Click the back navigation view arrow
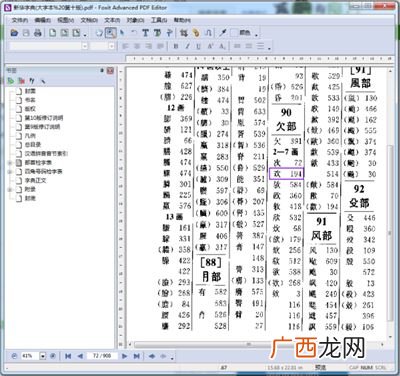The width and height of the screenshot is (400, 376). pos(152,356)
